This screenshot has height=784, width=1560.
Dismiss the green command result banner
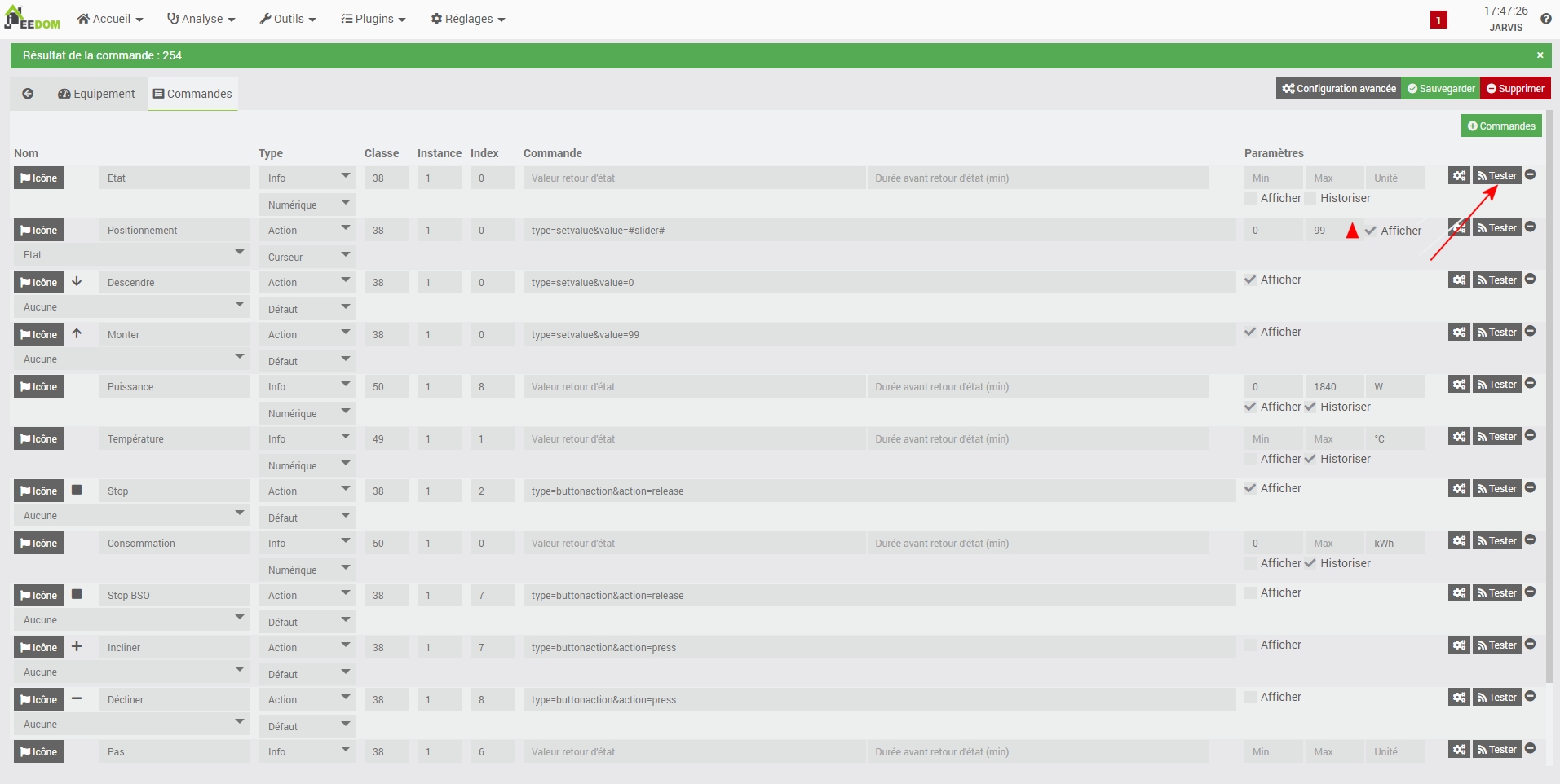coord(1540,55)
